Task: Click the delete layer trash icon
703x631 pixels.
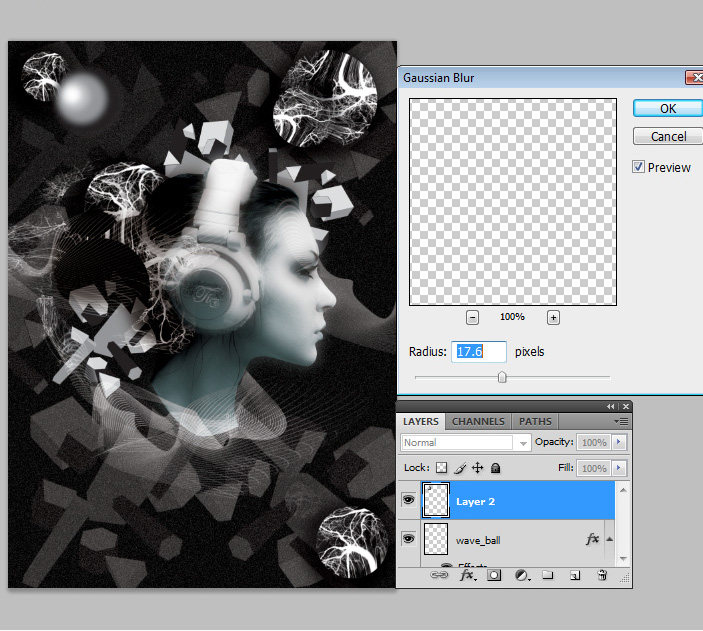Action: click(602, 576)
